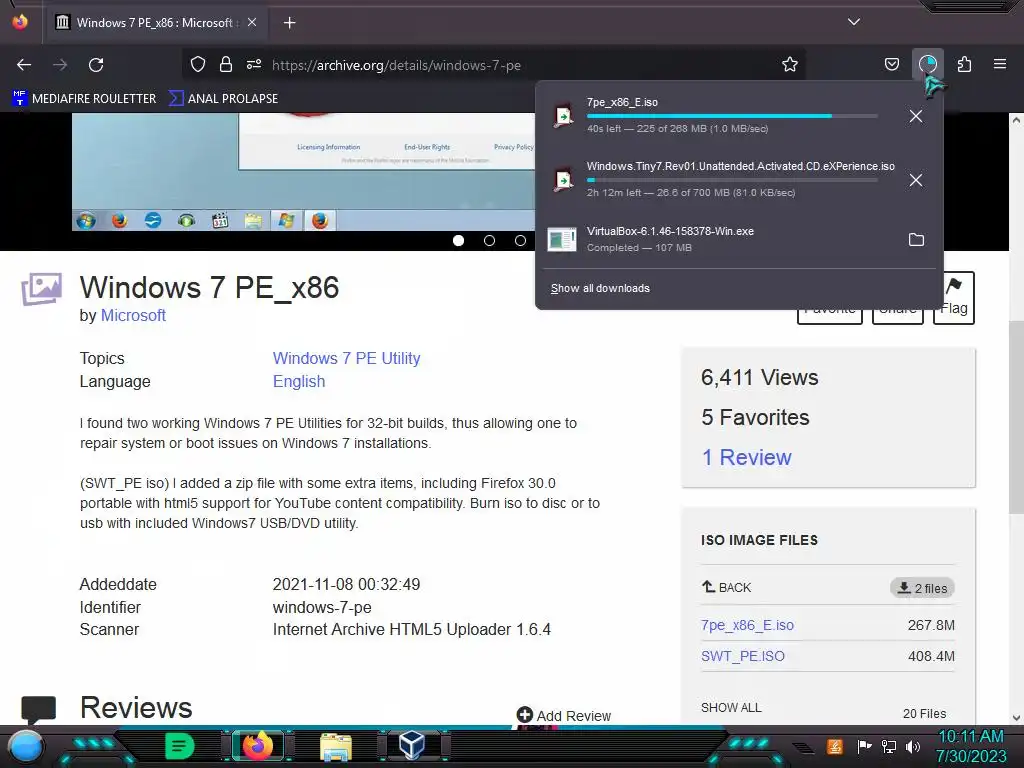Image resolution: width=1024 pixels, height=768 pixels.
Task: Open VirtualBox from taskbar
Action: (x=412, y=745)
